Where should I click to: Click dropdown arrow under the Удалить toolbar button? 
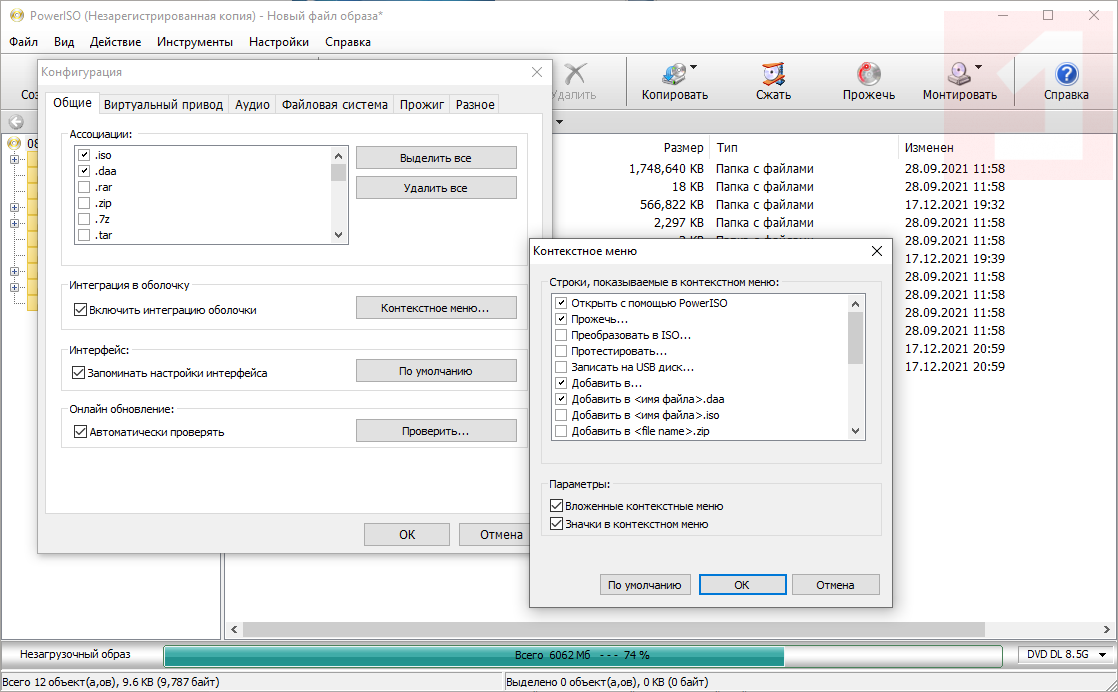tap(559, 122)
